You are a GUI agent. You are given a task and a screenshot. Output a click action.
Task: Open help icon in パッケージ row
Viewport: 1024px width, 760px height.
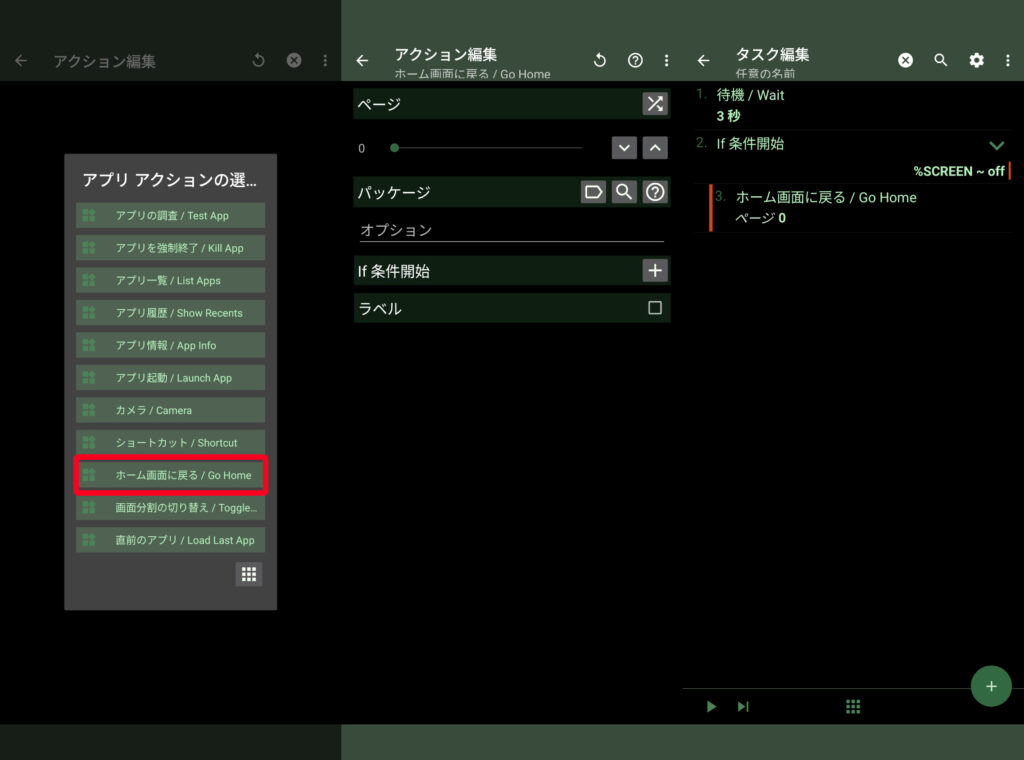655,192
